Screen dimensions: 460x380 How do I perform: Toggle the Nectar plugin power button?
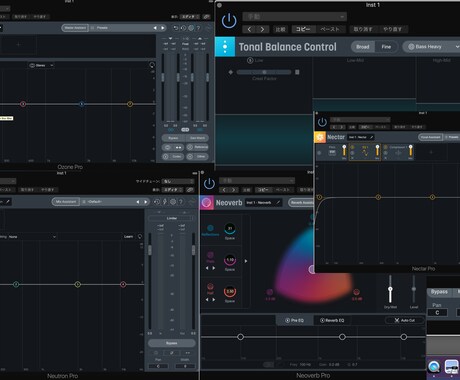click(x=322, y=122)
